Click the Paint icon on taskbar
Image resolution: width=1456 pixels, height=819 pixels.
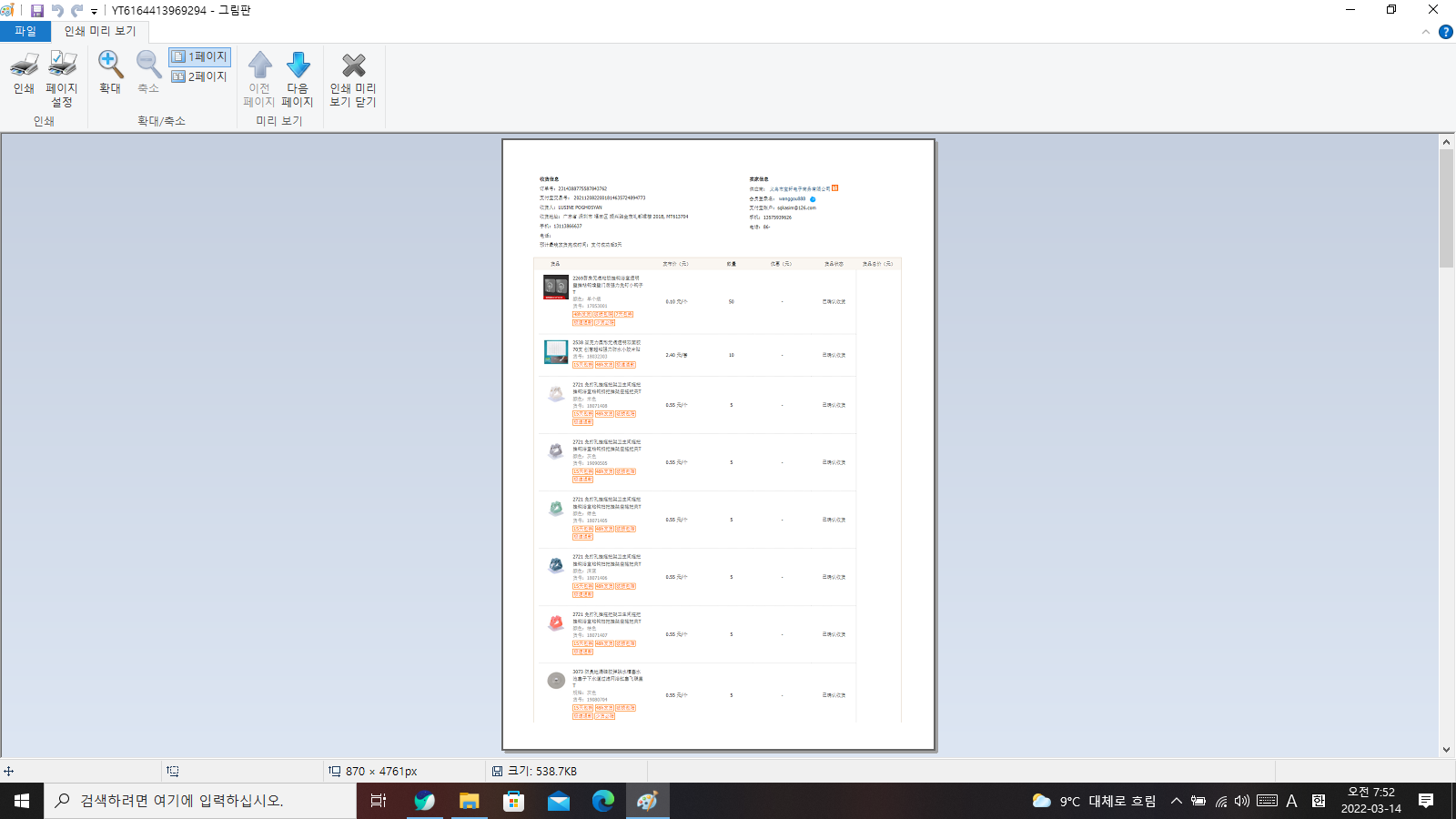click(647, 801)
